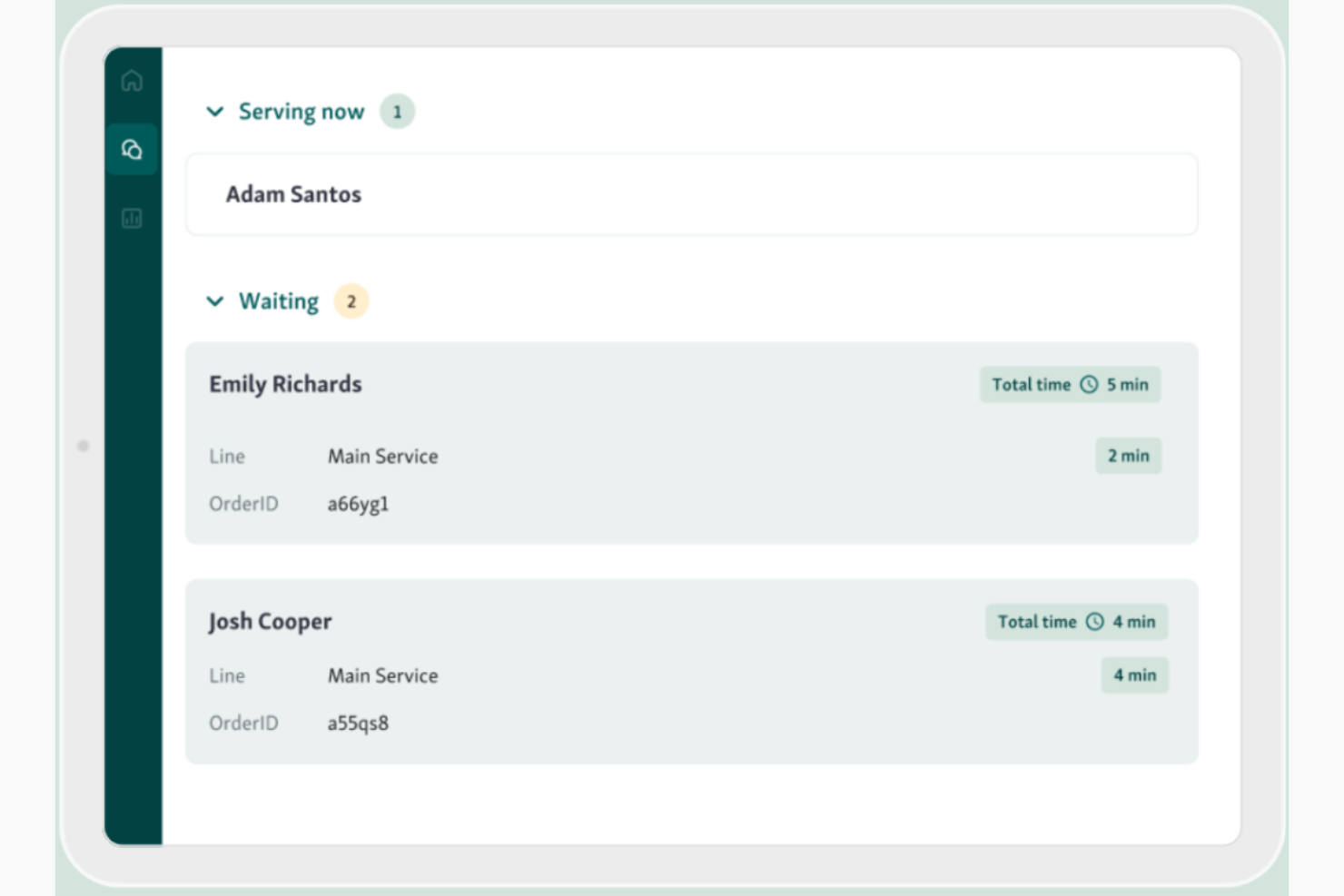
Task: Select Josh Cooper's name in the waiting list
Action: click(270, 622)
